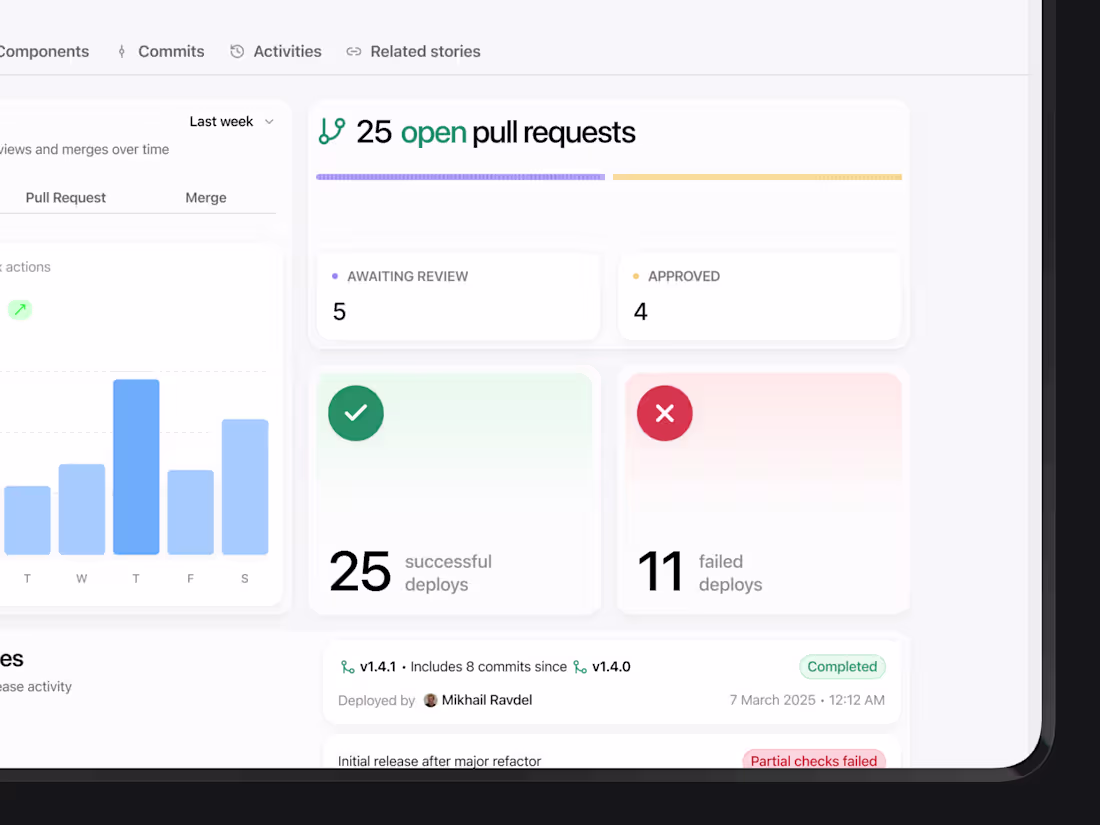Select the green checkmark deploy status icon

click(355, 413)
